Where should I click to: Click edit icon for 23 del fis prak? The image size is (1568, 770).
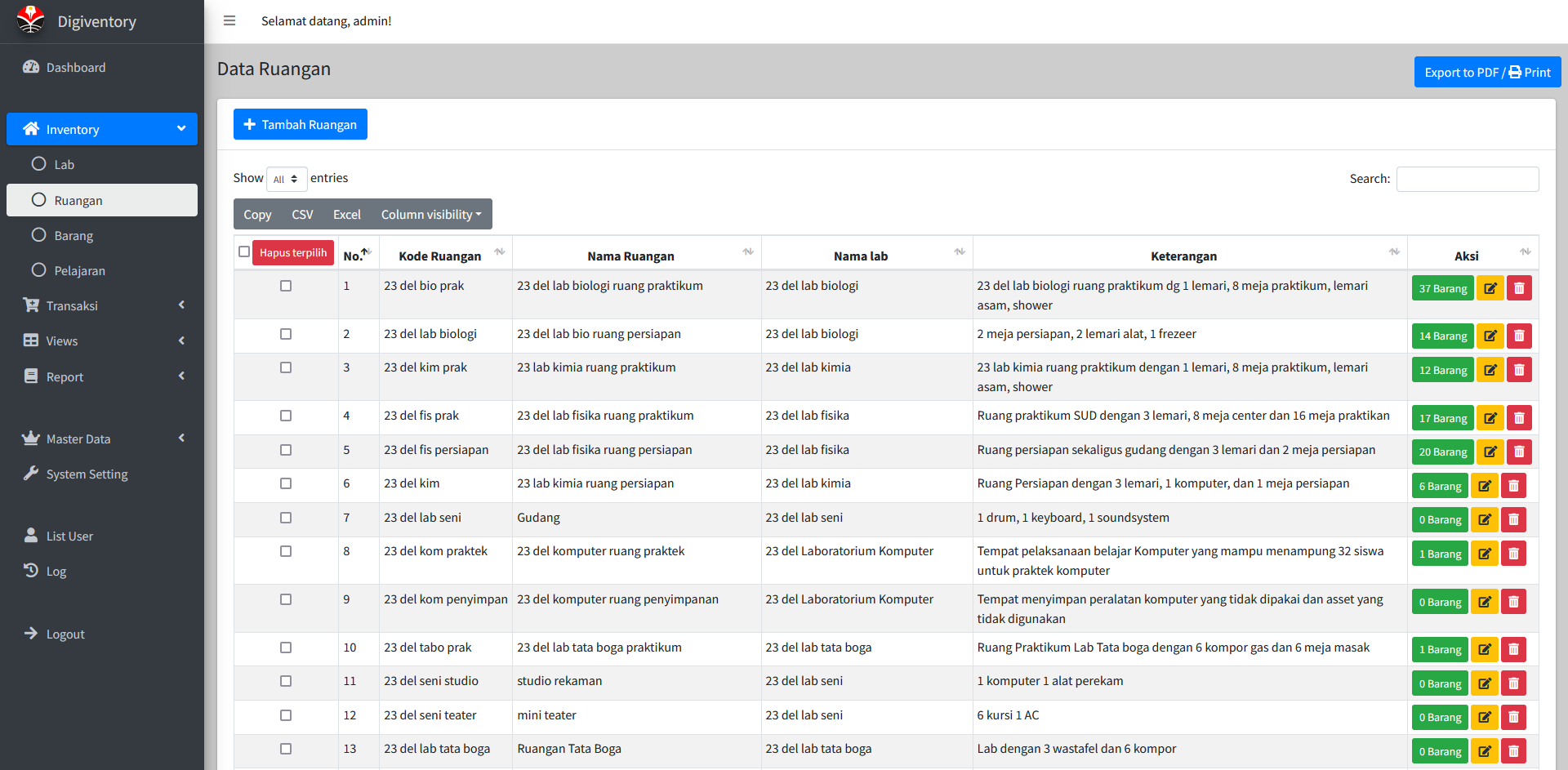pyautogui.click(x=1490, y=418)
